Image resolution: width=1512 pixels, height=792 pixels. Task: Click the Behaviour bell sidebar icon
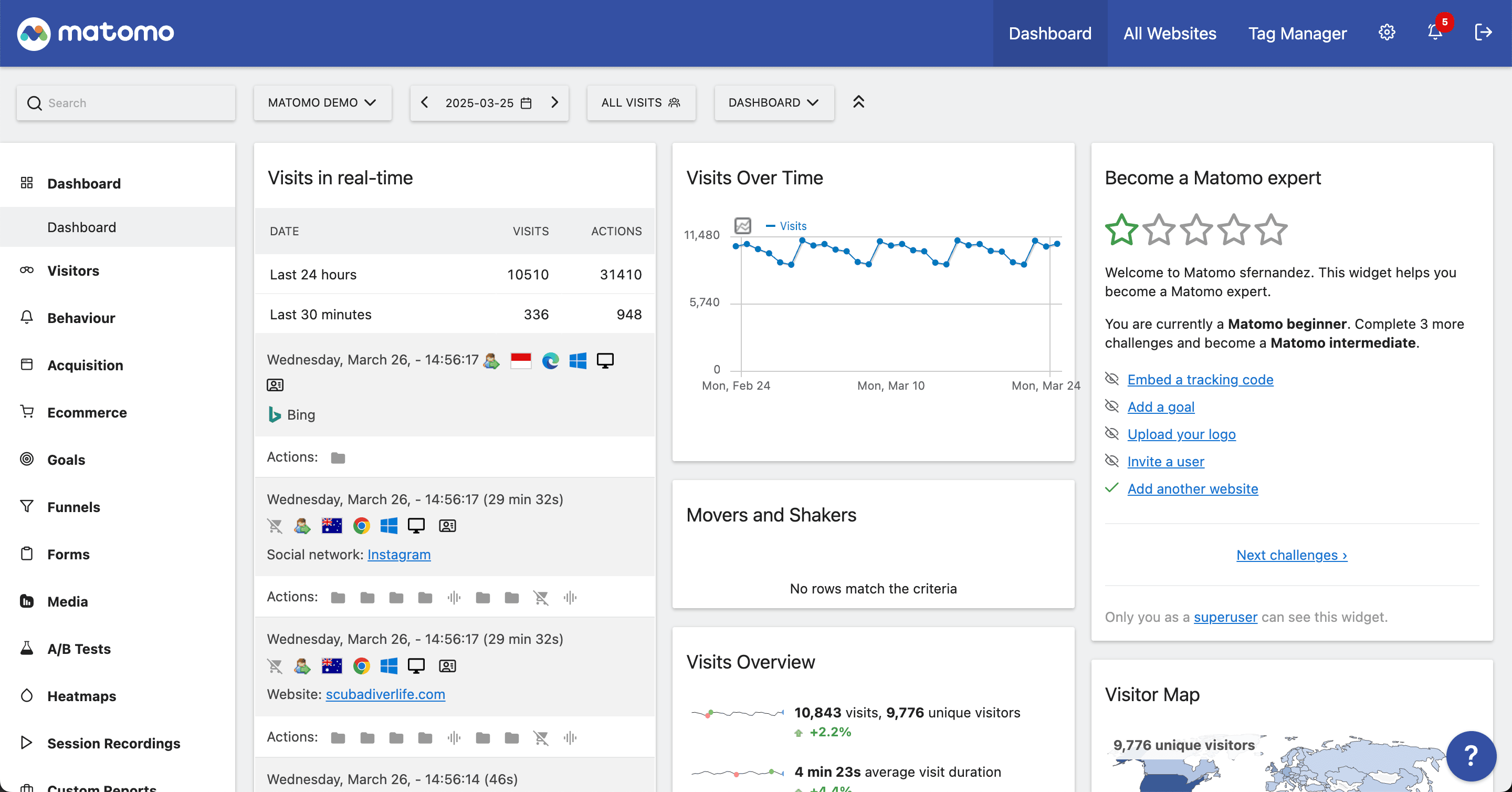click(x=26, y=318)
